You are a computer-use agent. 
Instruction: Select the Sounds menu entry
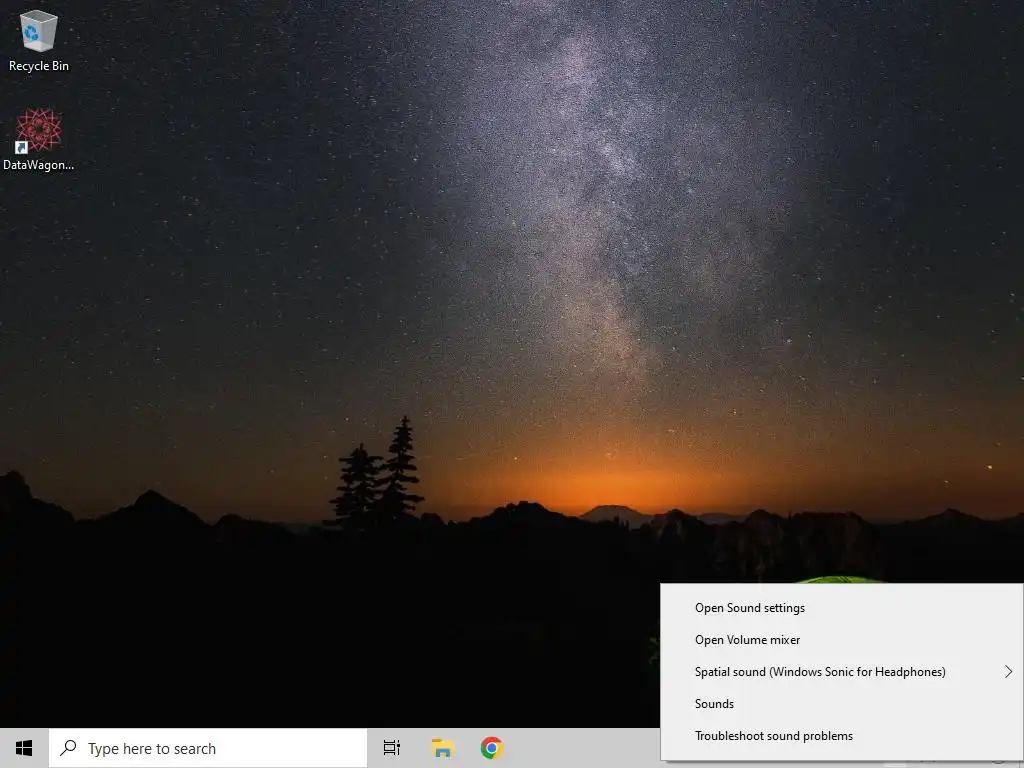[842, 704]
